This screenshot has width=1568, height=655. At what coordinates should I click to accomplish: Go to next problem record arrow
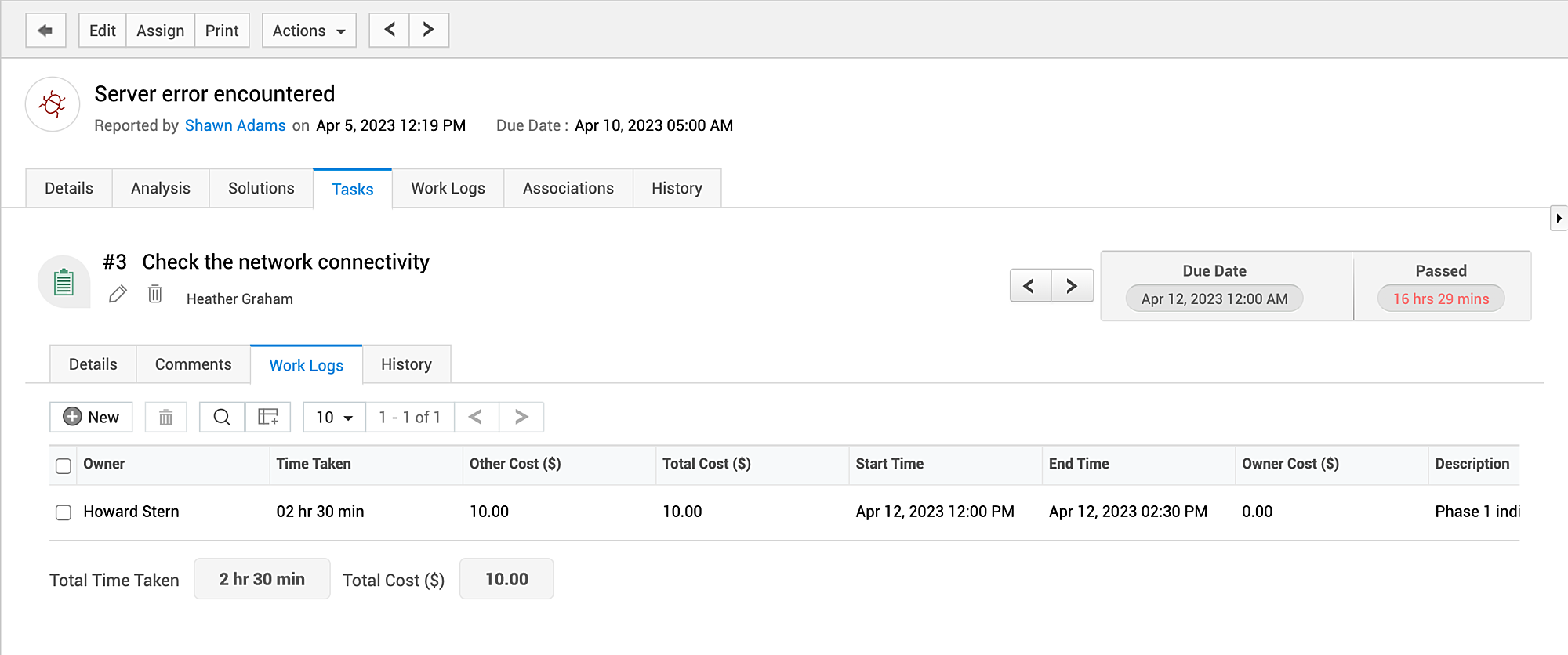tap(429, 31)
